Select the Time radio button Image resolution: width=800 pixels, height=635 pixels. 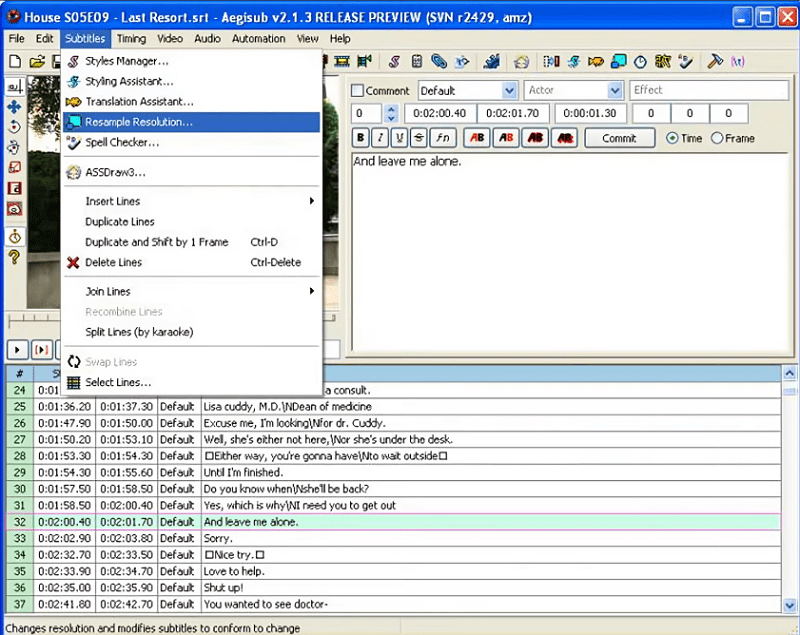(x=671, y=138)
